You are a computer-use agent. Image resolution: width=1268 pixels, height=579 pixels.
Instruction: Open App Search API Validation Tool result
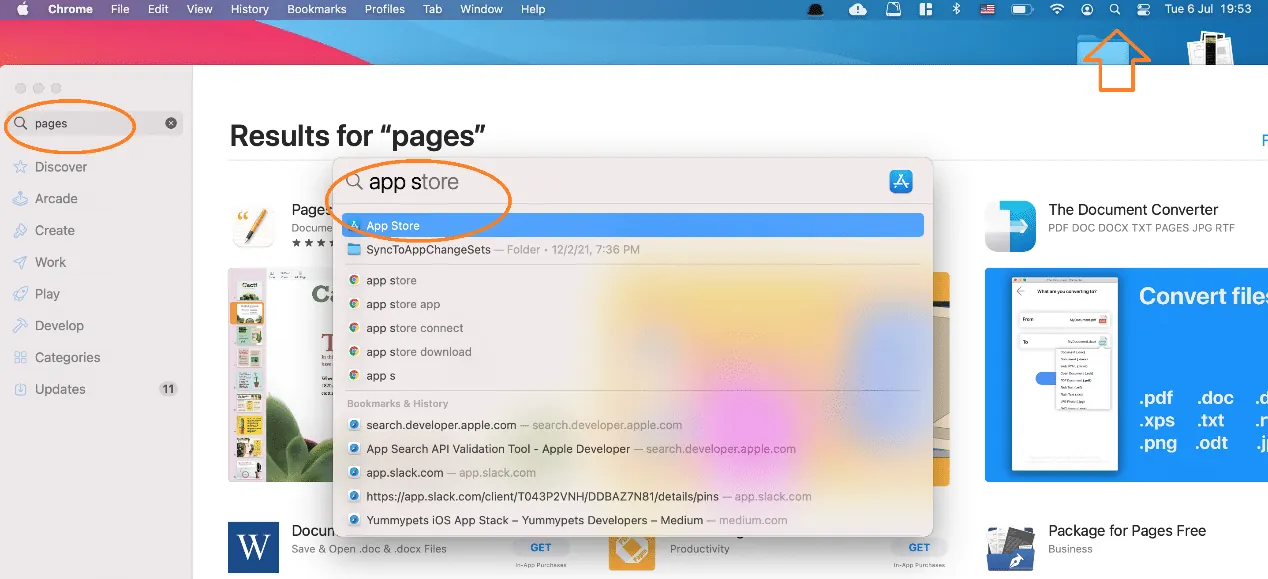[x=633, y=449]
